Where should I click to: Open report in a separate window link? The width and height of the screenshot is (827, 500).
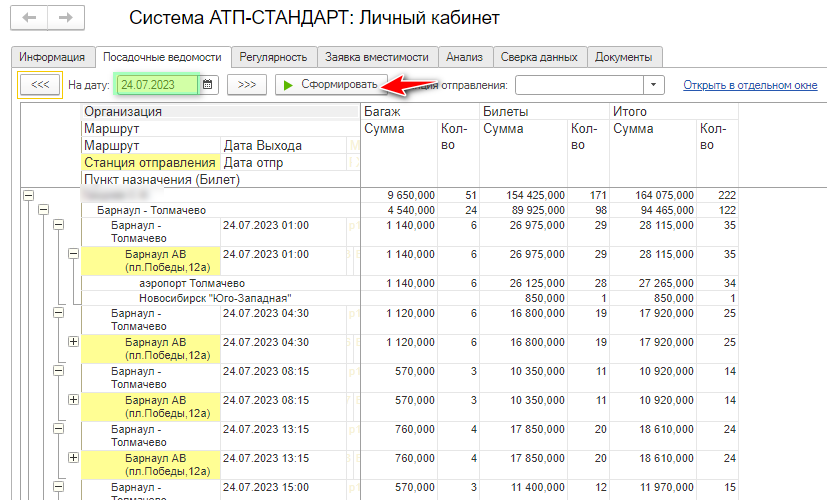click(750, 86)
